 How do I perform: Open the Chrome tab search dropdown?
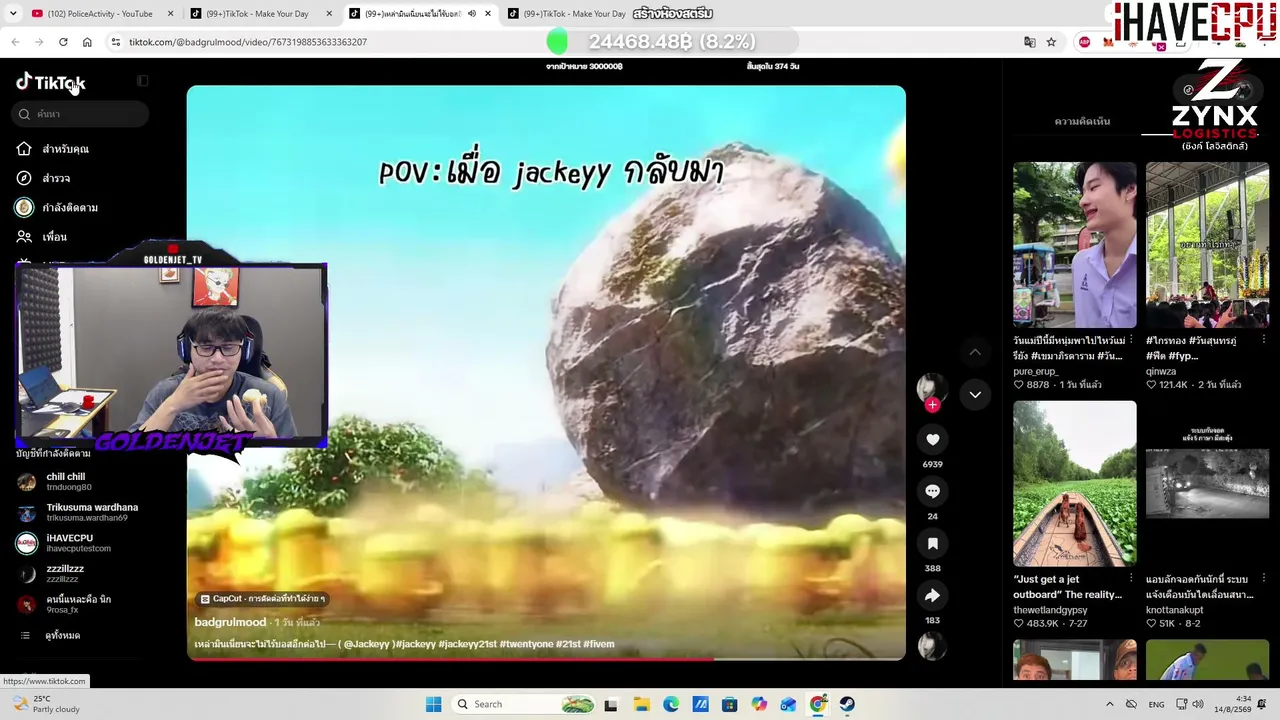[x=13, y=14]
